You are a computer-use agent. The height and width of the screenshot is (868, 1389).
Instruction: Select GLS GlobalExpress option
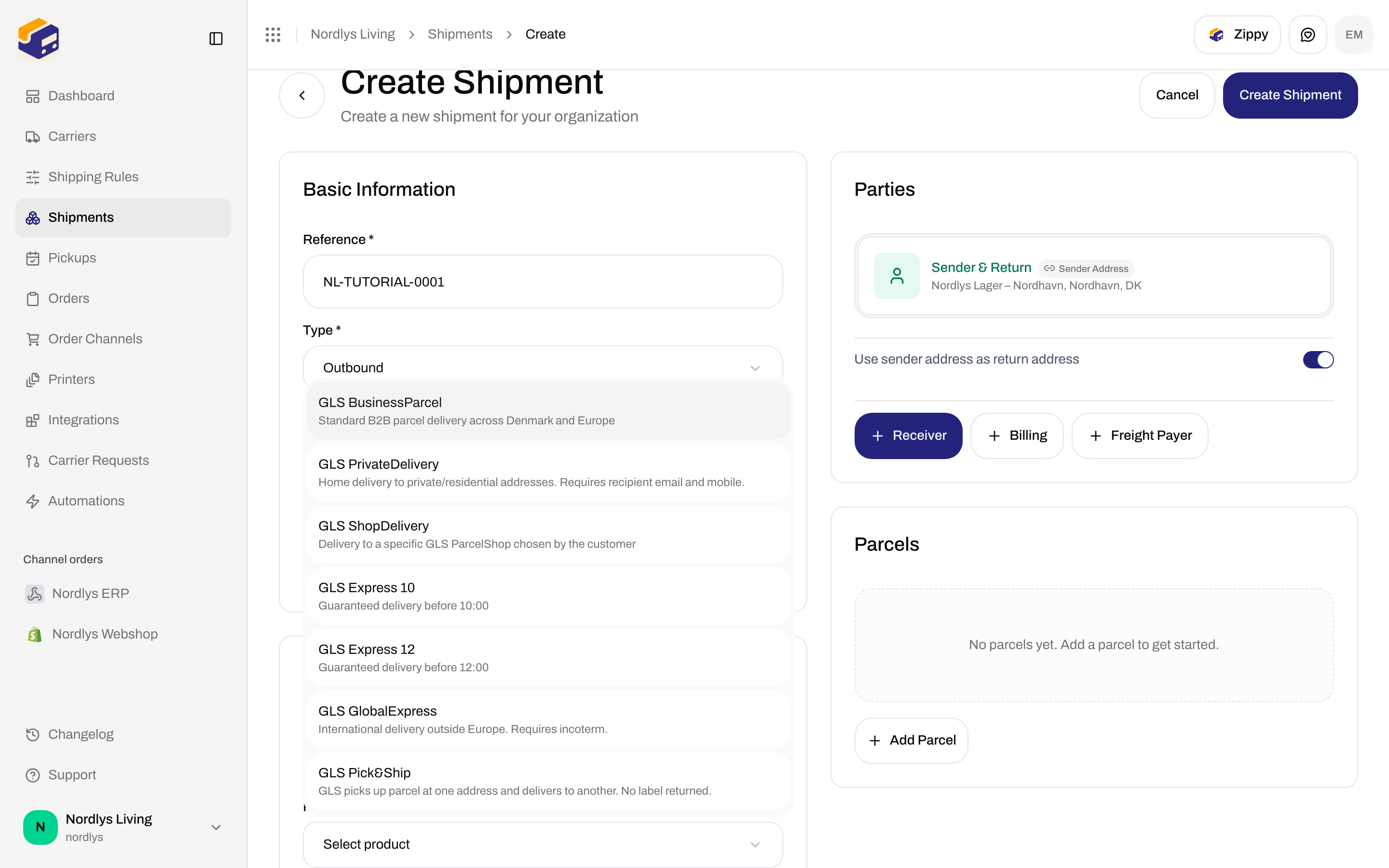coord(548,720)
